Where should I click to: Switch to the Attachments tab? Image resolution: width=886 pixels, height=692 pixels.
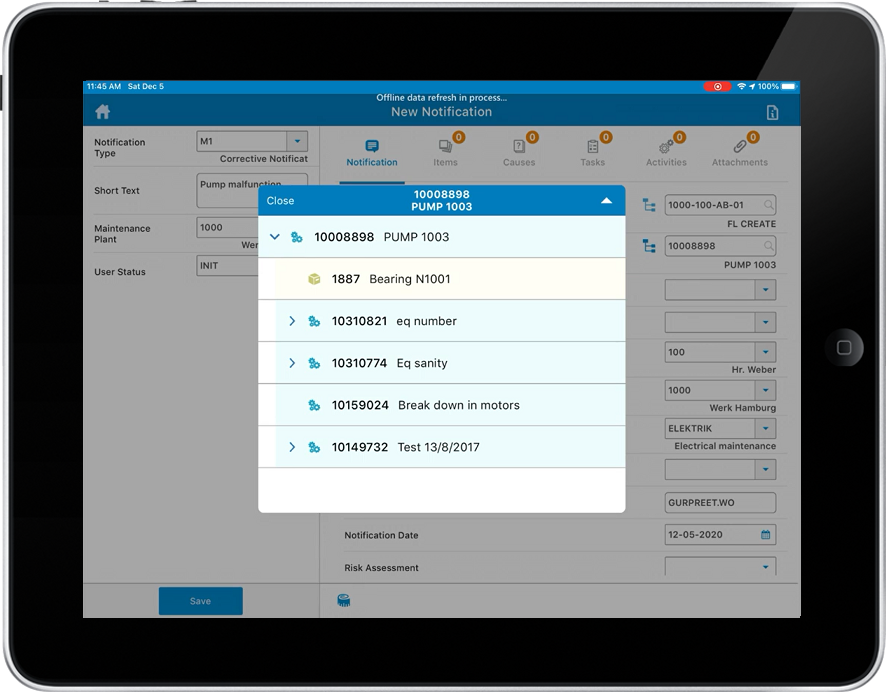pos(739,151)
